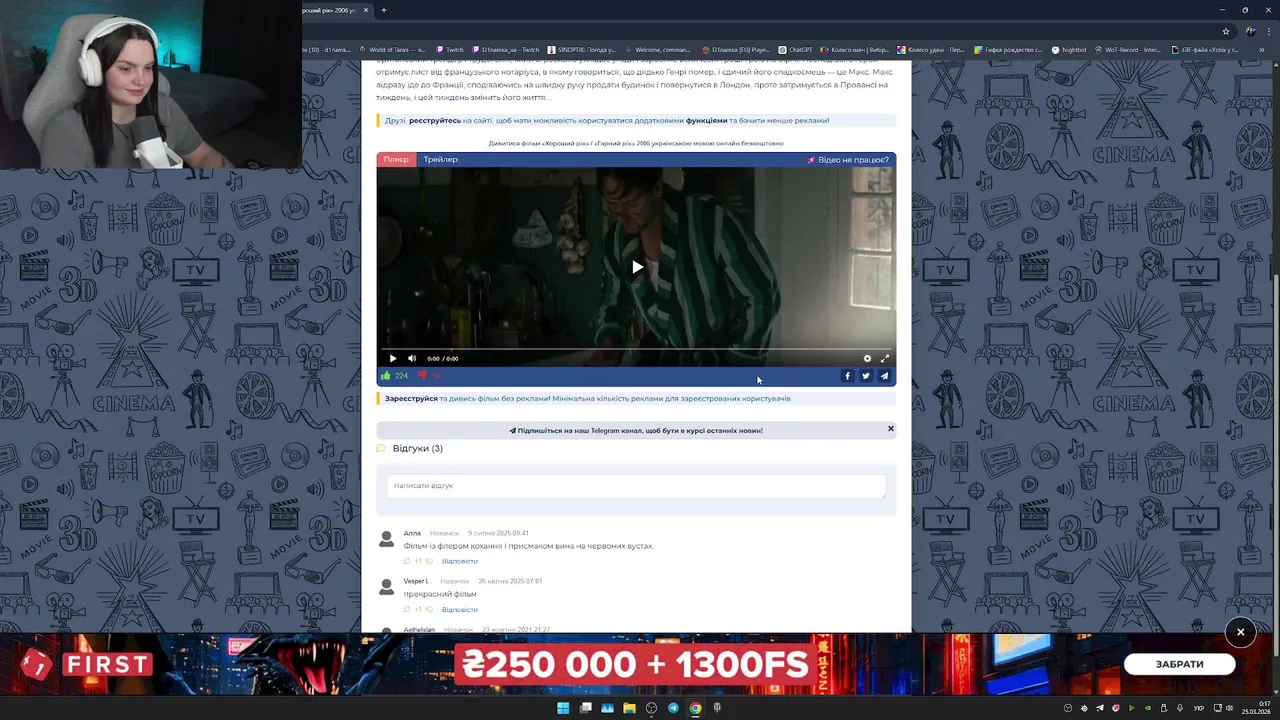
Task: Upvote Vesper I.'s comment
Action: 408,609
